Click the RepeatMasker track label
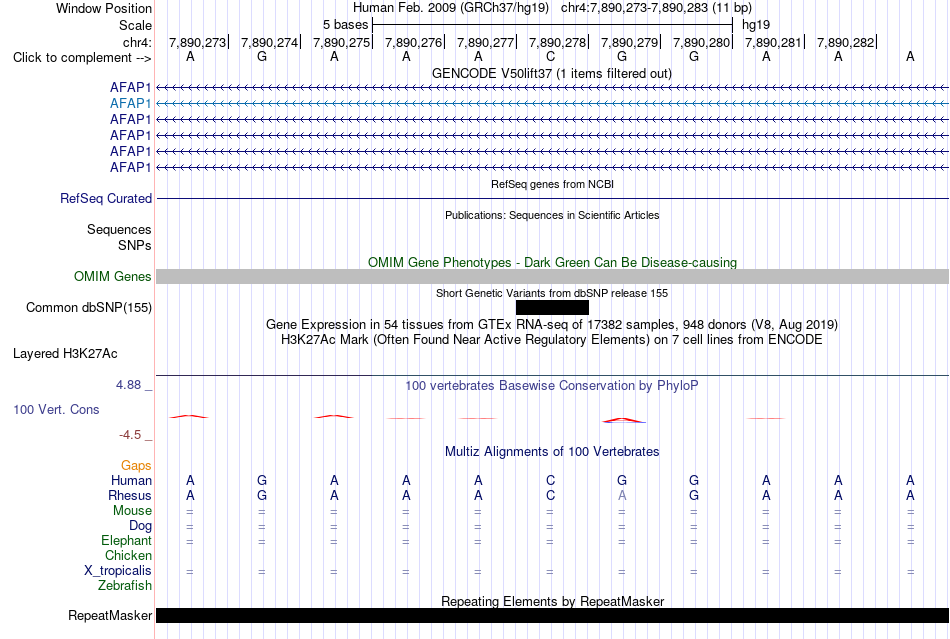This screenshot has width=950, height=639. click(110, 615)
